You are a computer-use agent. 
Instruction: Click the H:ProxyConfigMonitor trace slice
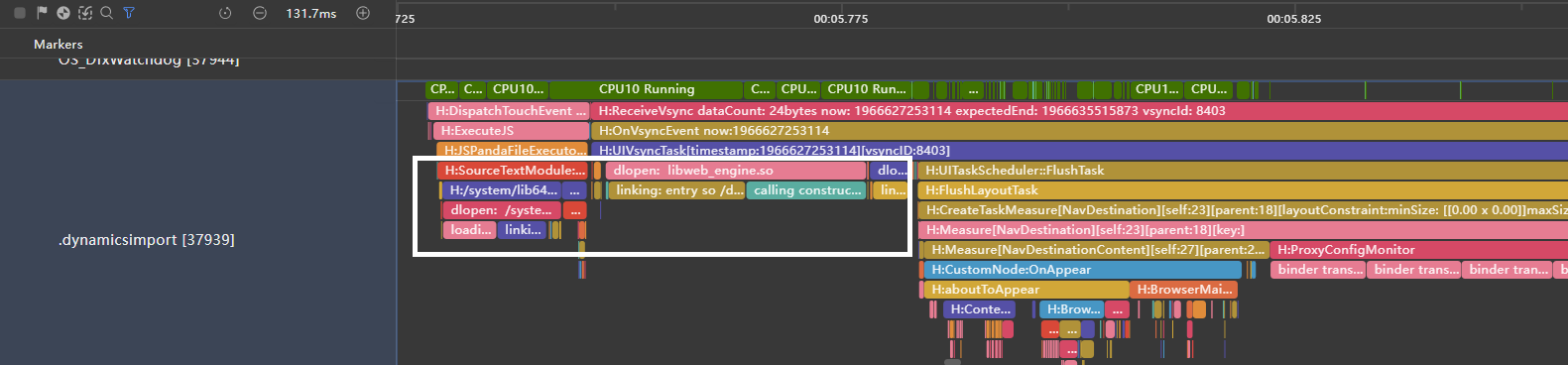[1419, 250]
